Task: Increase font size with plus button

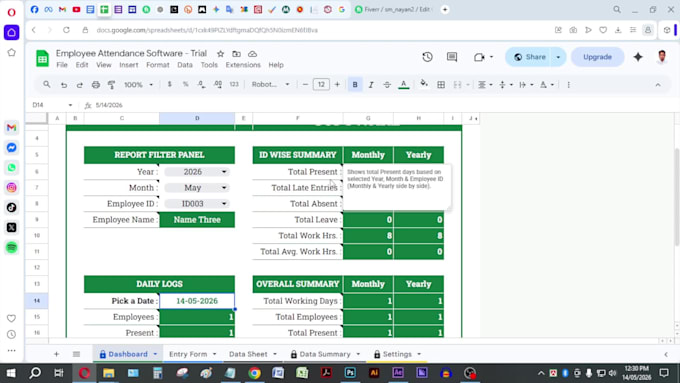Action: [x=337, y=85]
